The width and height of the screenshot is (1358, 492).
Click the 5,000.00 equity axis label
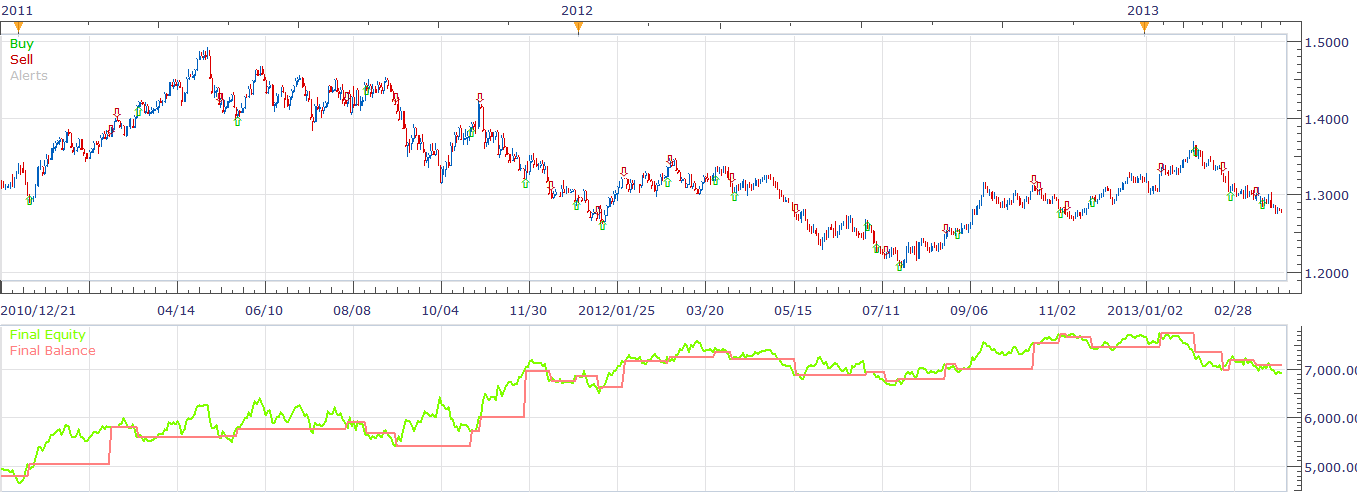(x=1331, y=467)
